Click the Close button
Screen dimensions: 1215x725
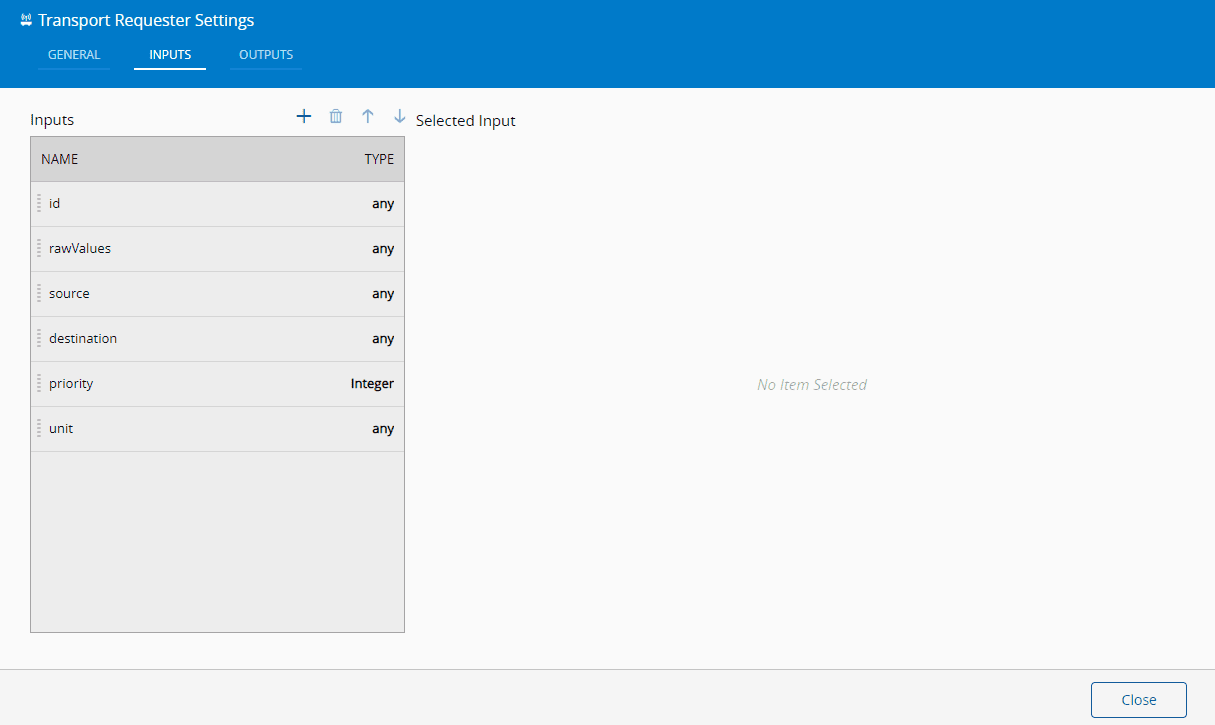pyautogui.click(x=1139, y=700)
